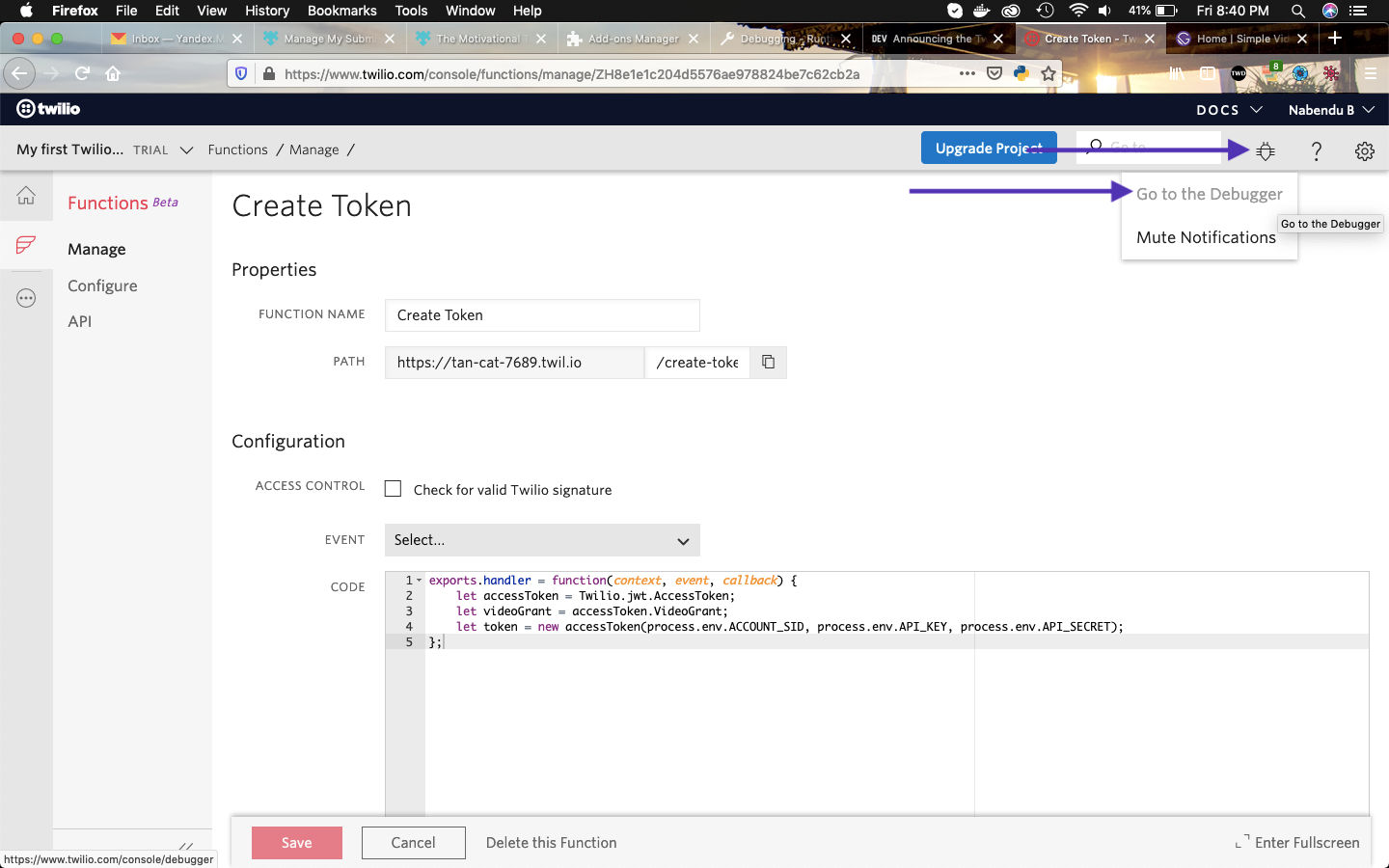Click Enter Fullscreen
The image size is (1389, 868).
click(x=1297, y=843)
